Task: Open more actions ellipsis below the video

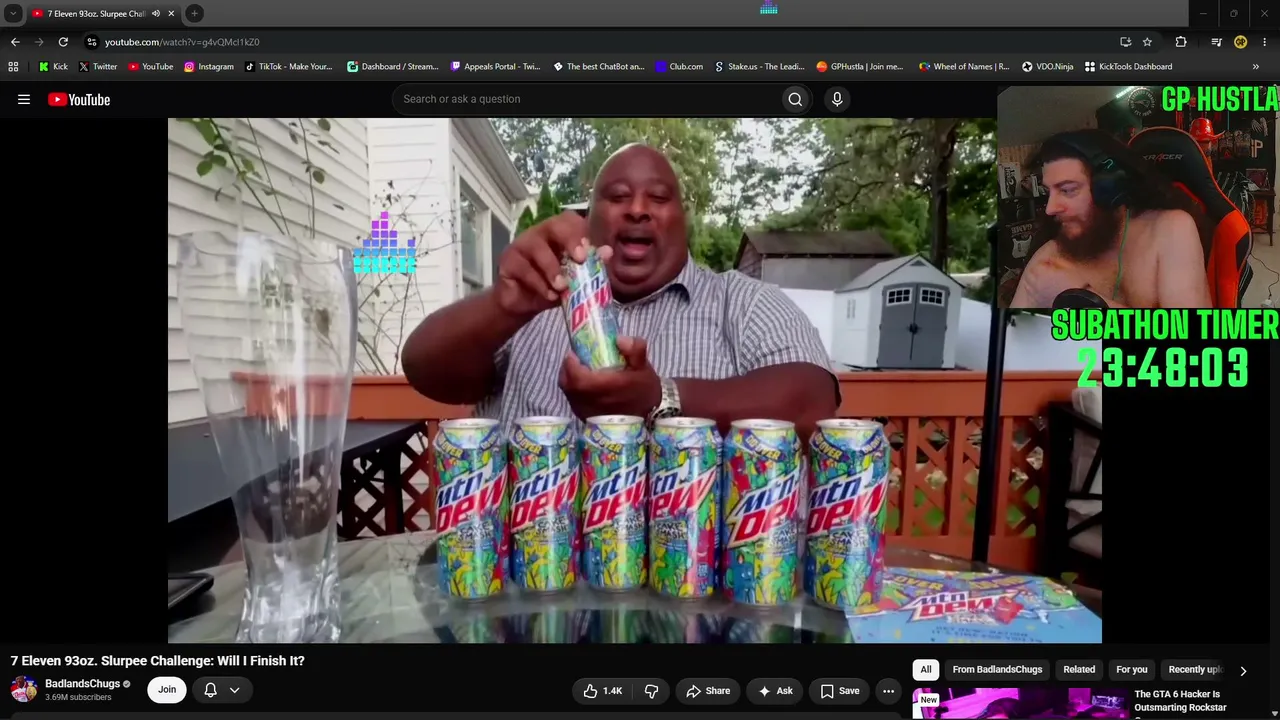Action: click(x=888, y=691)
